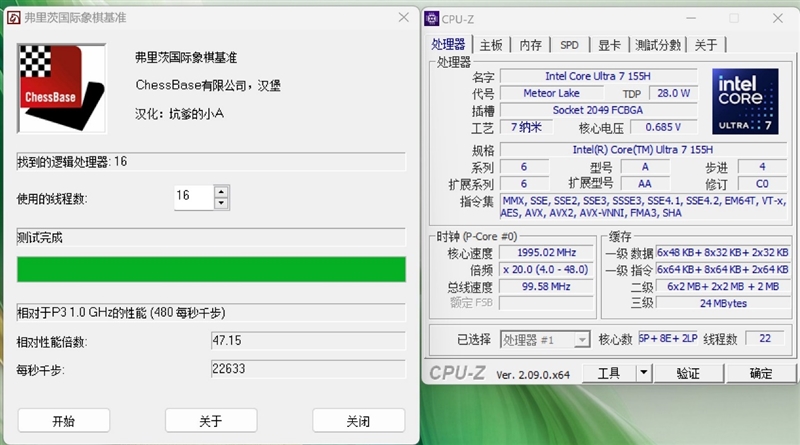Minimize the CPU-Z window
The width and height of the screenshot is (800, 445).
(691, 18)
